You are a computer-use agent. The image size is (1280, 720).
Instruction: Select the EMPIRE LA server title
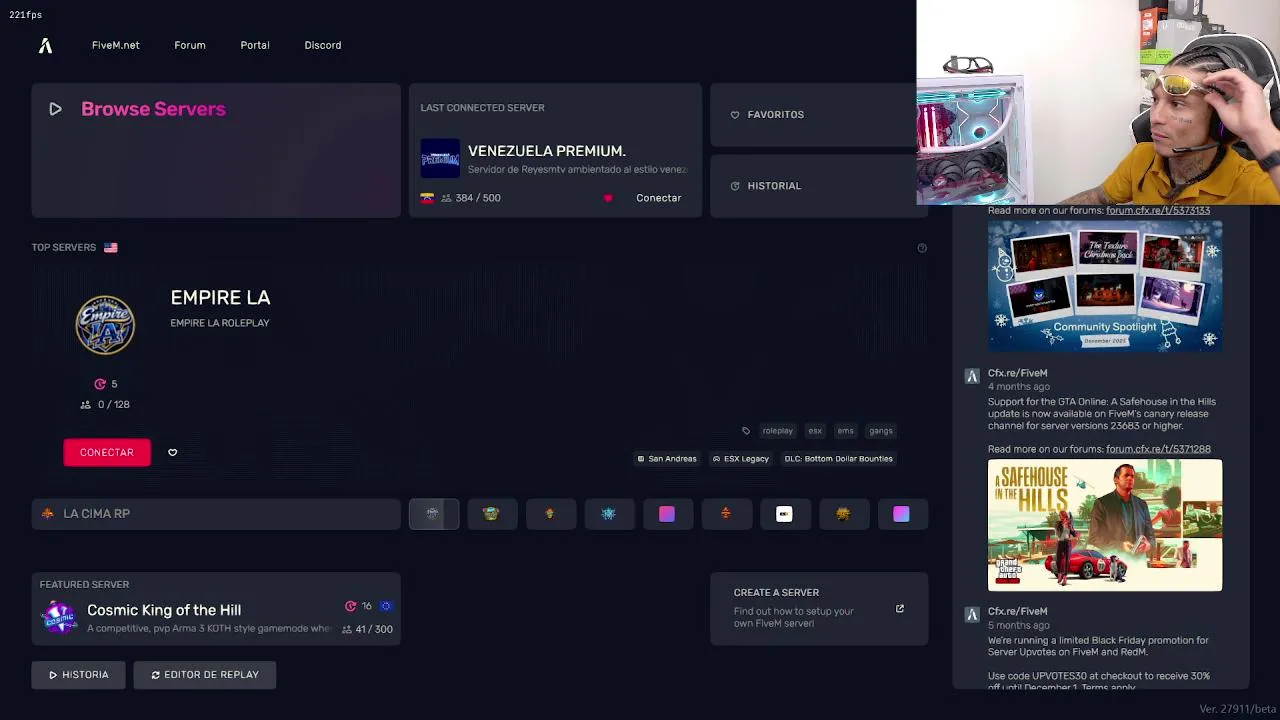pos(220,298)
